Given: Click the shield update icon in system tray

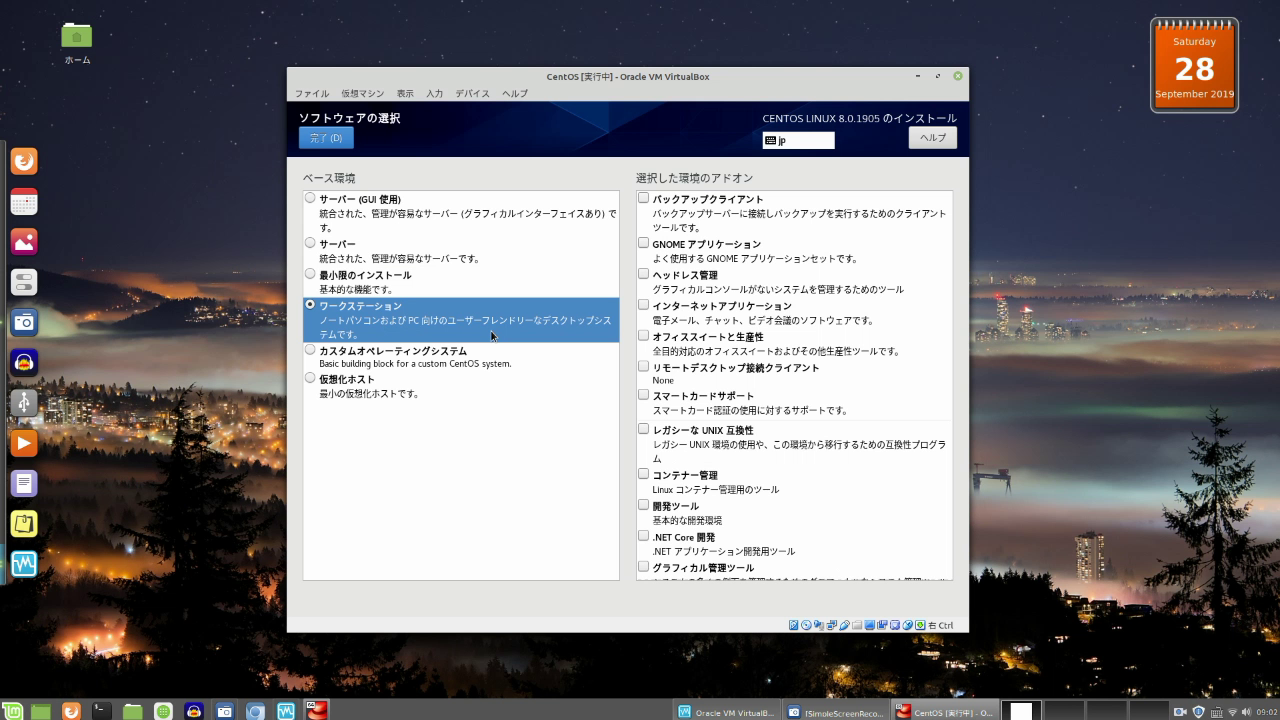Looking at the screenshot, I should coord(1198,712).
